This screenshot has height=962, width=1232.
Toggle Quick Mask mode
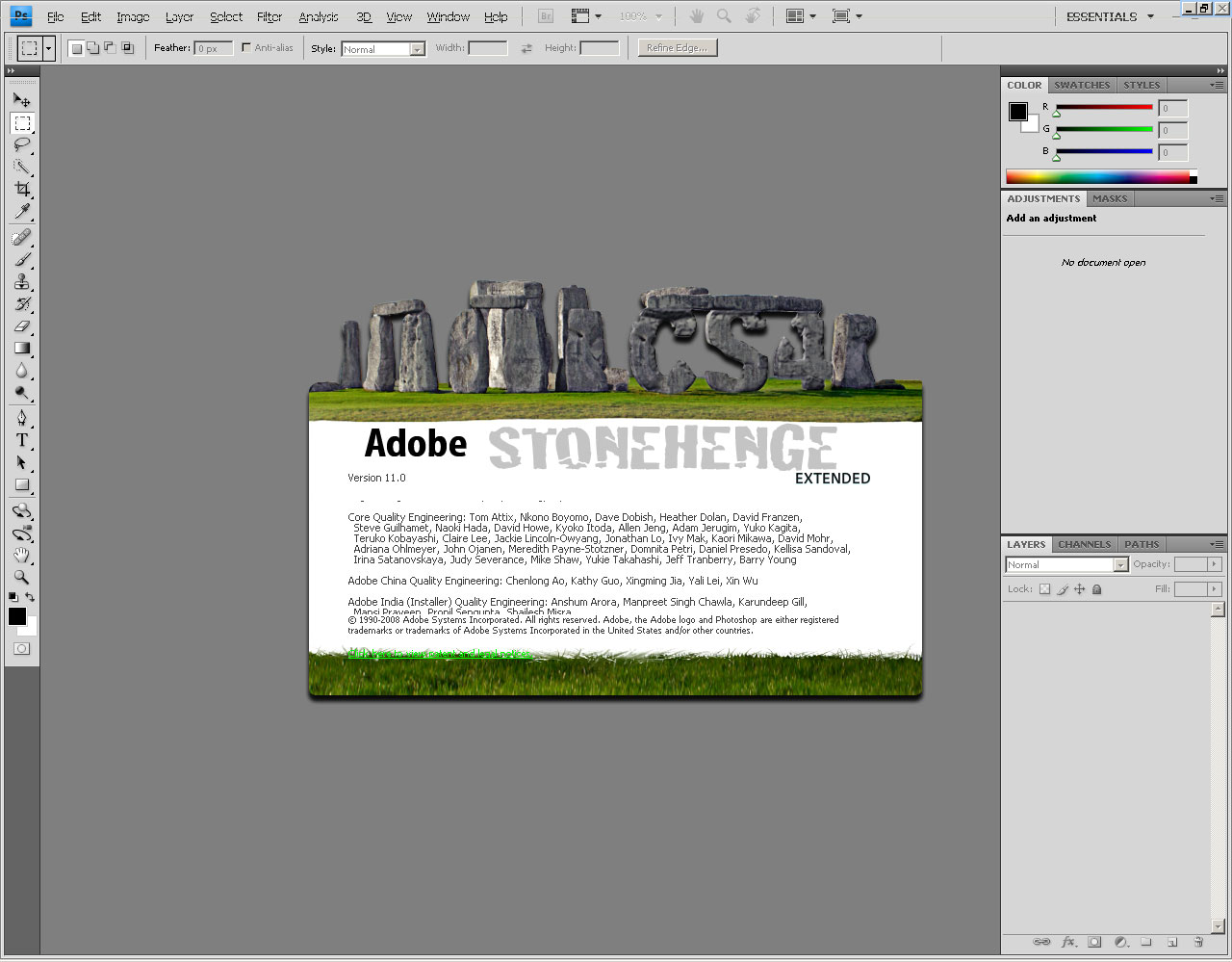(21, 649)
